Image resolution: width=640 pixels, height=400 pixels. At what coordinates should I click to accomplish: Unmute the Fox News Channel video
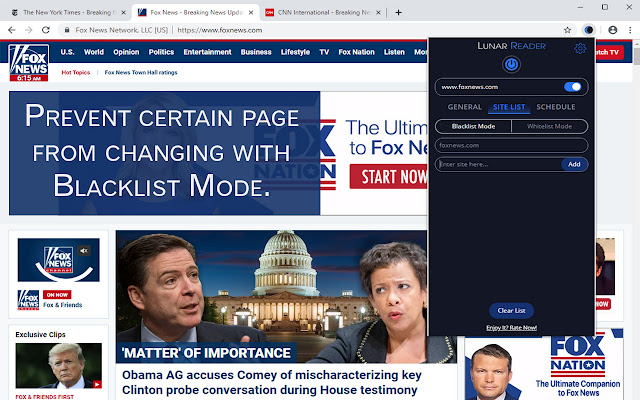coord(84,251)
